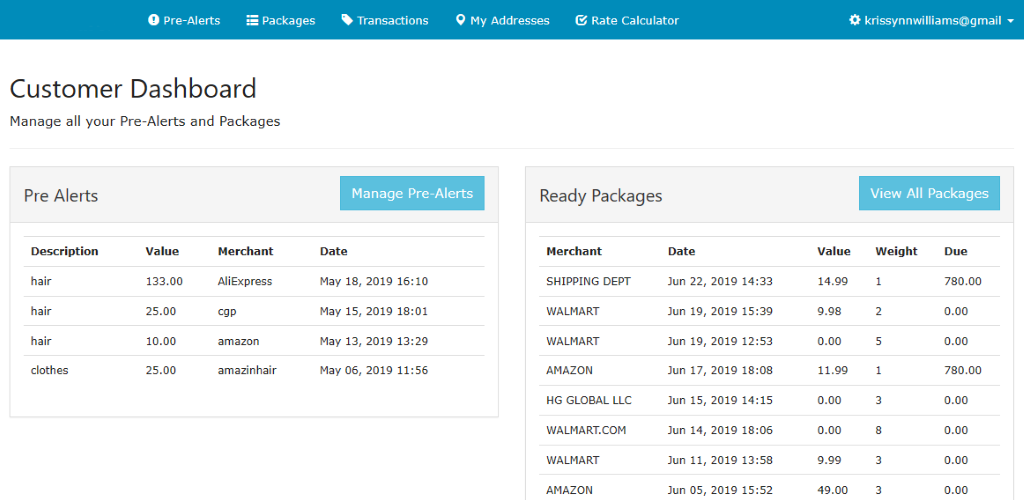The image size is (1024, 500).
Task: Open krissynnwilliams@gmail account menu
Action: [931, 20]
